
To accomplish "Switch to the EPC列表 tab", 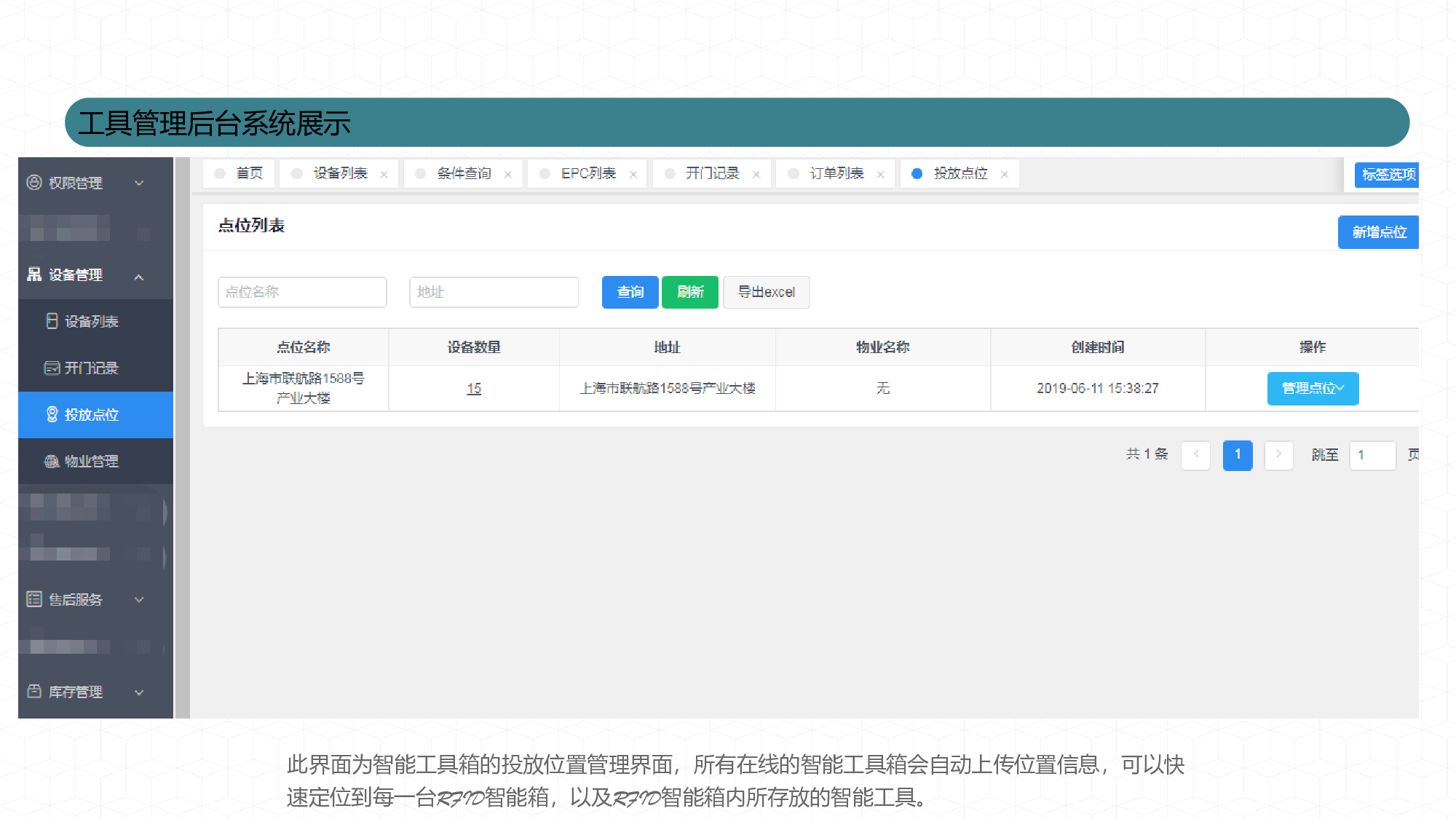I will [x=587, y=173].
